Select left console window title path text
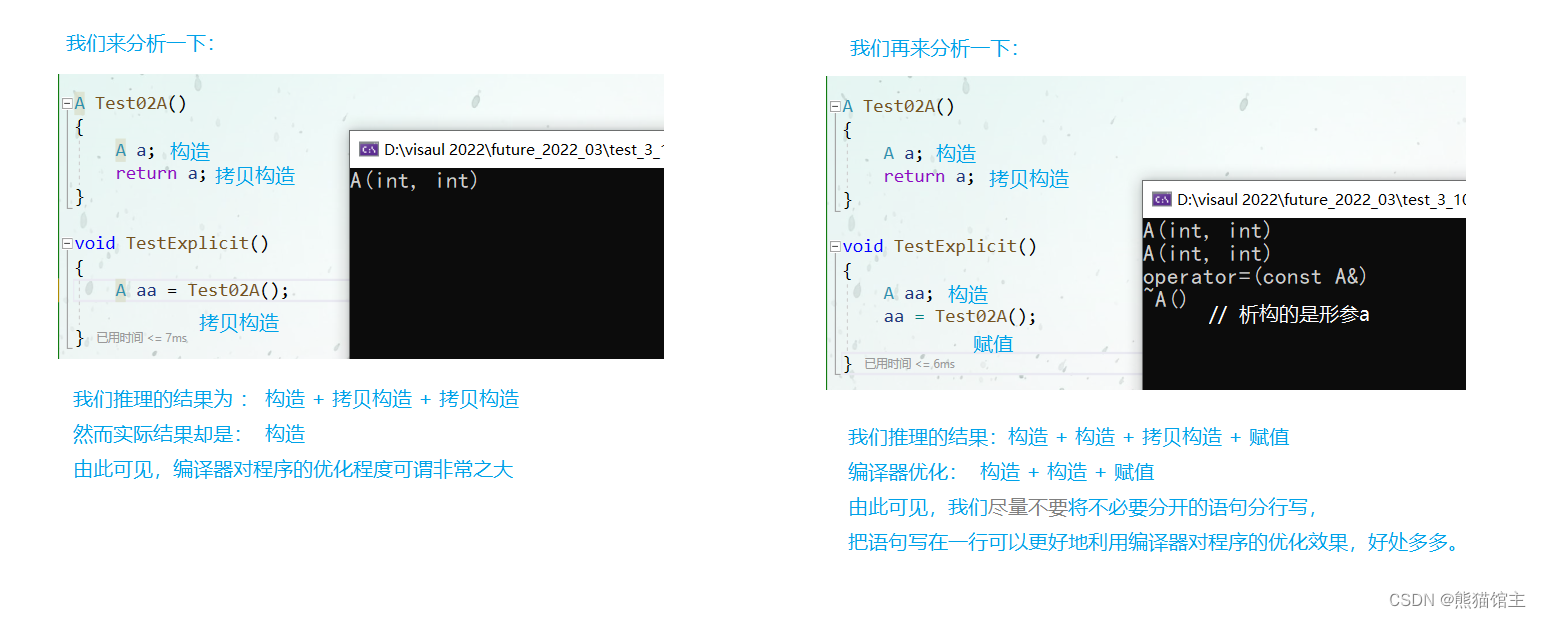The image size is (1541, 618). [524, 149]
